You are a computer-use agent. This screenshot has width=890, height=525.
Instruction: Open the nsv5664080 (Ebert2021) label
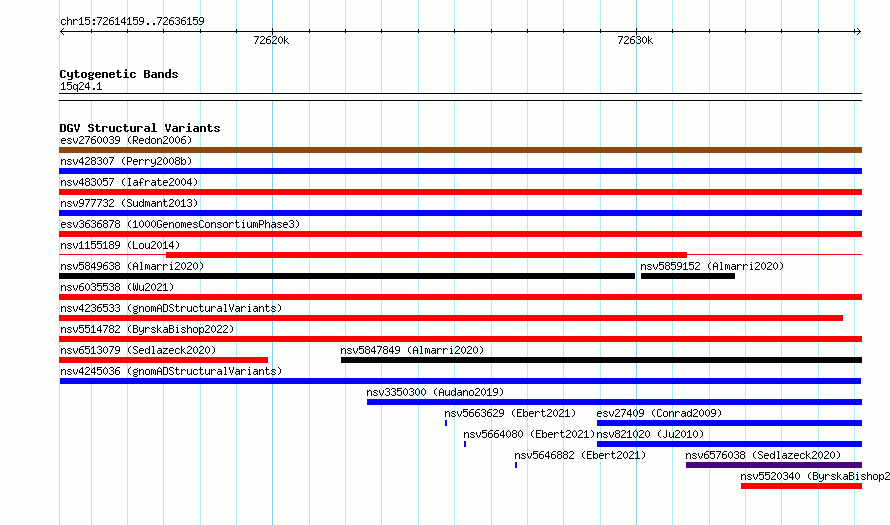point(529,434)
